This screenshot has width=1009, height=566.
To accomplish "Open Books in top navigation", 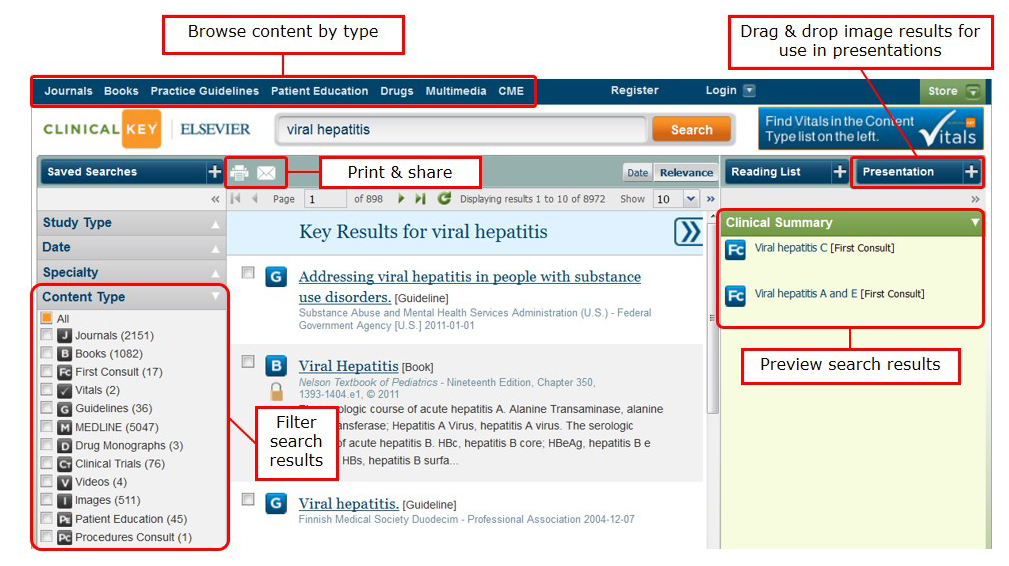I will pos(121,91).
